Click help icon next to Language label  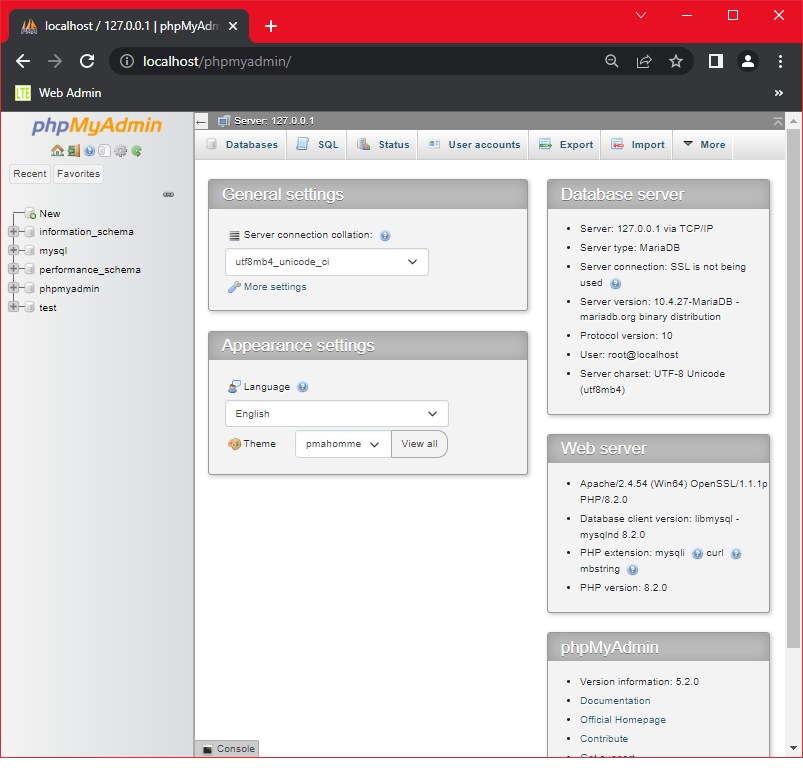pos(303,387)
